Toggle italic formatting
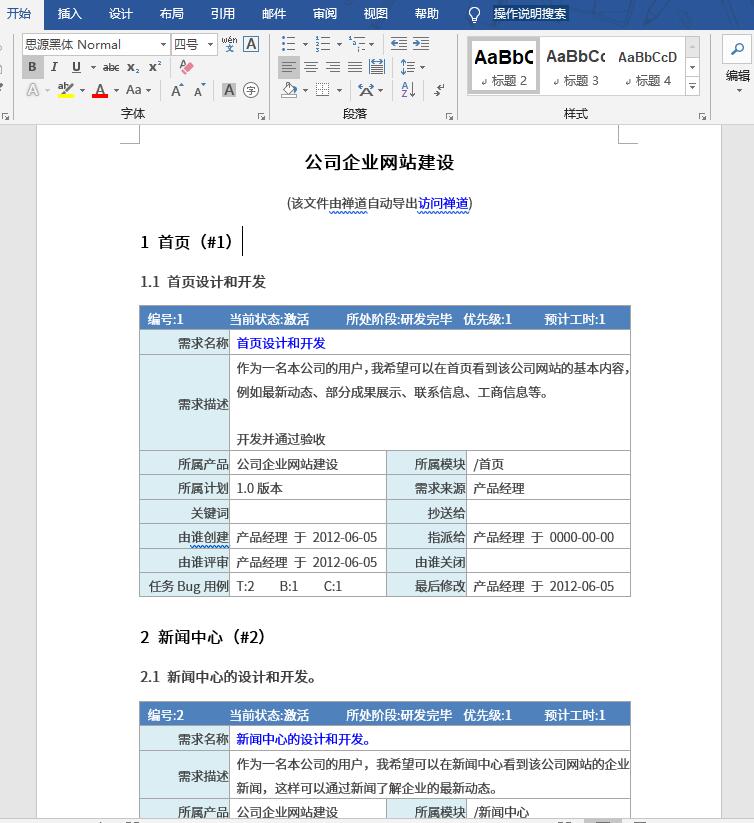This screenshot has height=823, width=754. 53,67
